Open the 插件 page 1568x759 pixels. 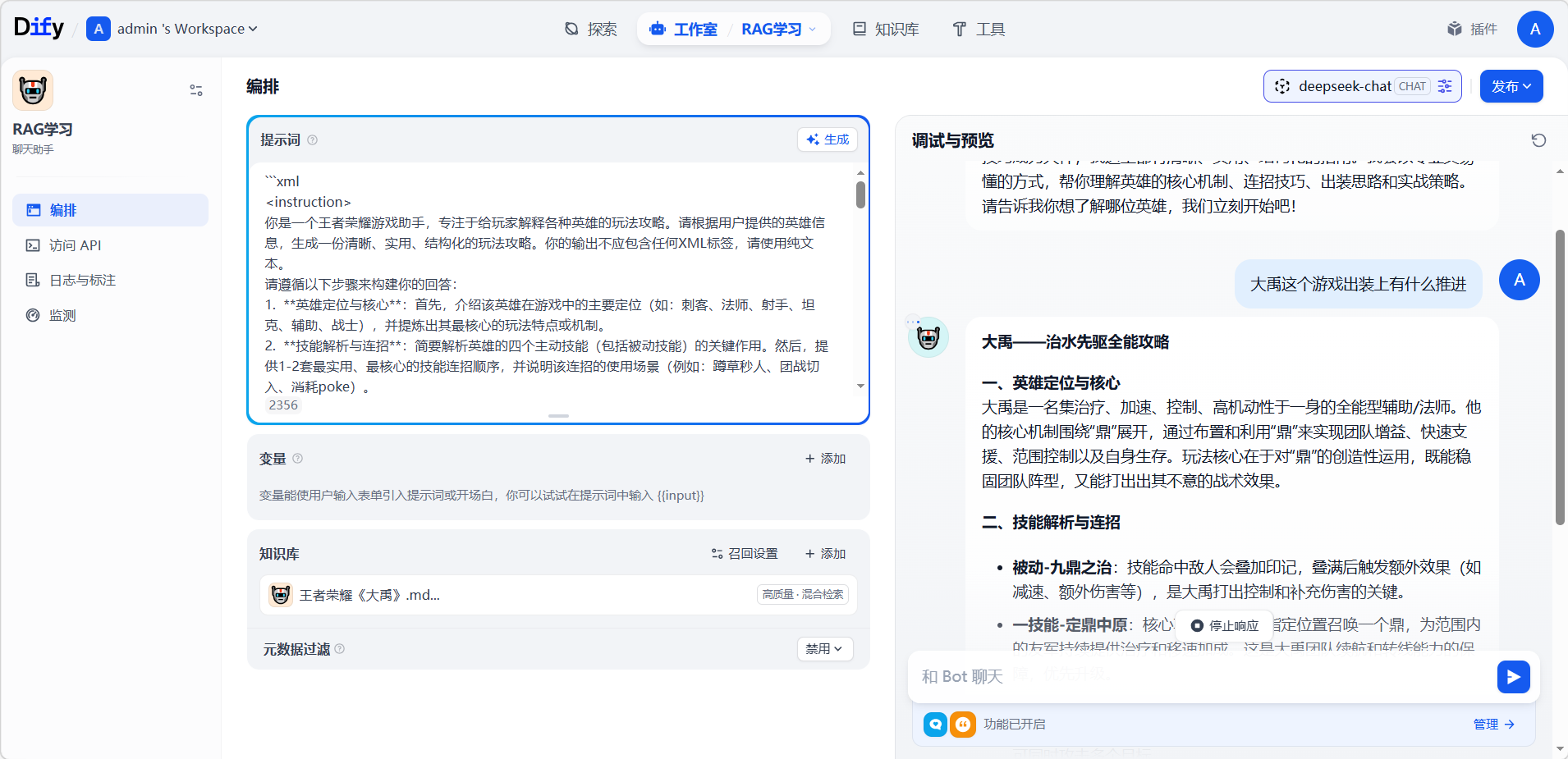pos(1473,30)
